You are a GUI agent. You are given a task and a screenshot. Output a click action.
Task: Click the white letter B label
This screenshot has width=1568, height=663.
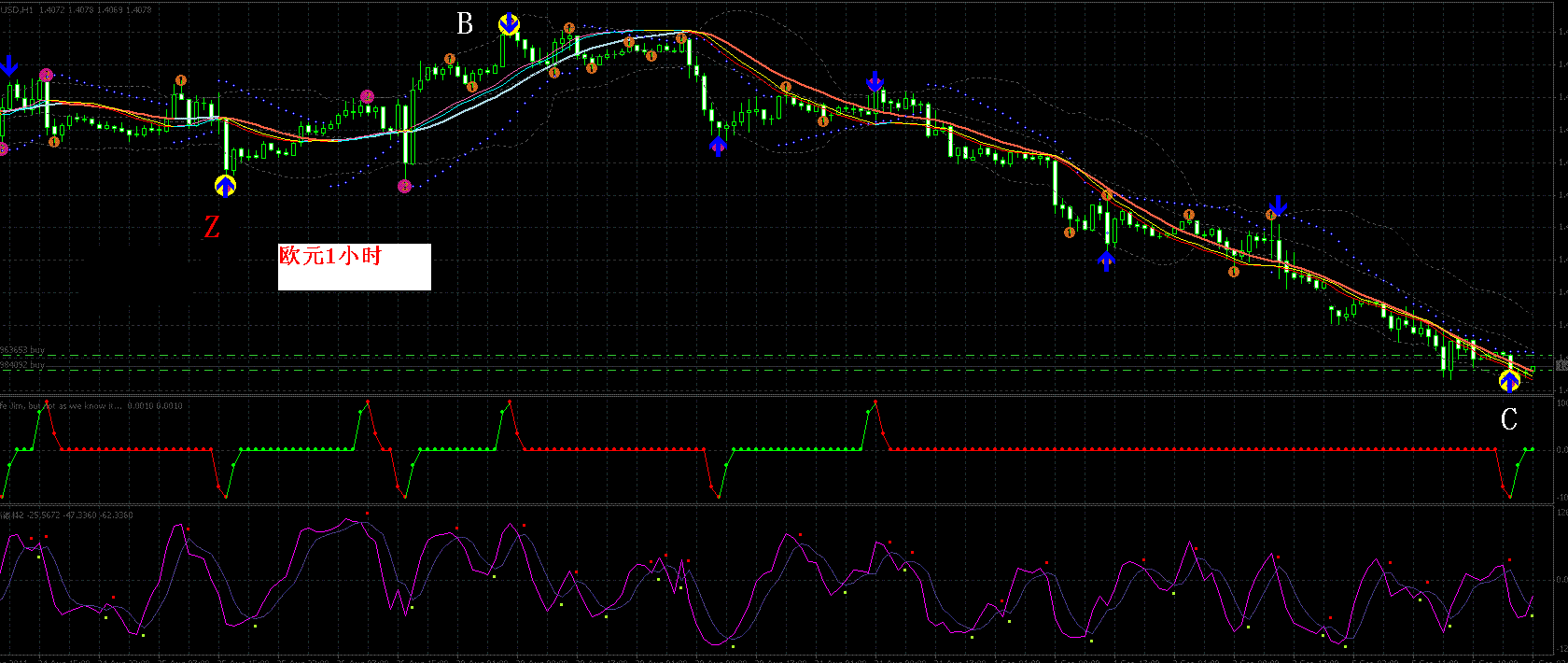coord(465,24)
